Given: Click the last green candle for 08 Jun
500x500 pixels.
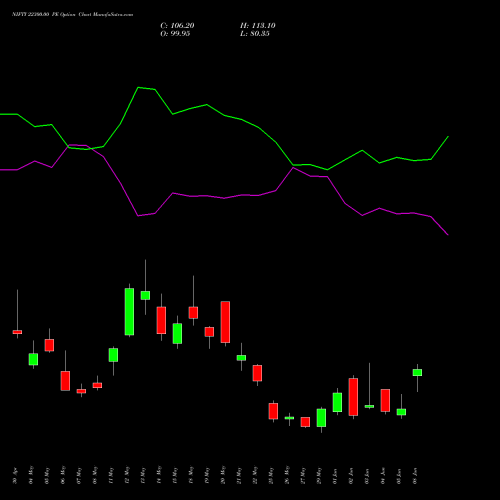Looking at the screenshot, I should point(417,372).
